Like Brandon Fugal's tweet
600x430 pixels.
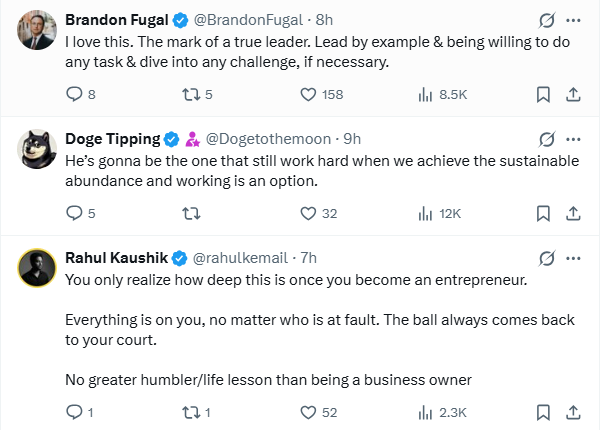[x=309, y=95]
